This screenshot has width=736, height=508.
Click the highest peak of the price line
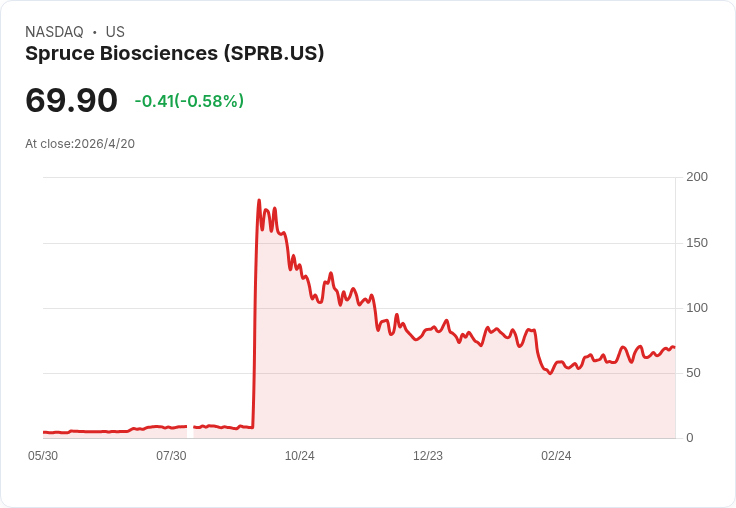[x=259, y=201]
